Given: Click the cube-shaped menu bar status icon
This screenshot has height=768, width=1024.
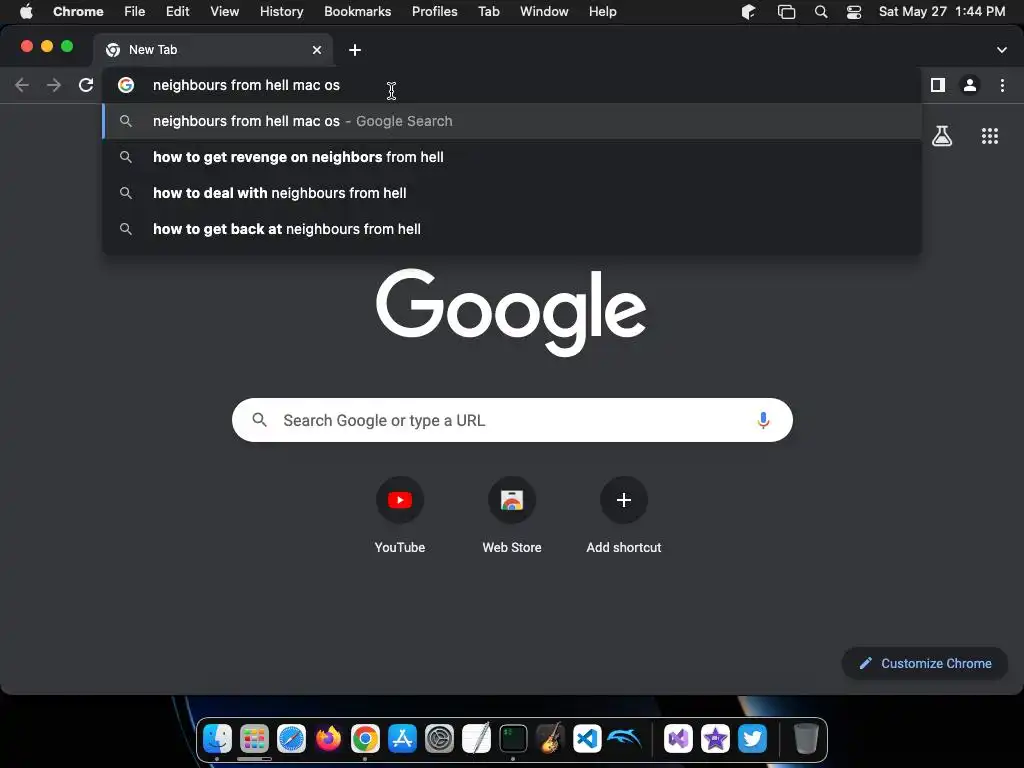Looking at the screenshot, I should (x=748, y=12).
